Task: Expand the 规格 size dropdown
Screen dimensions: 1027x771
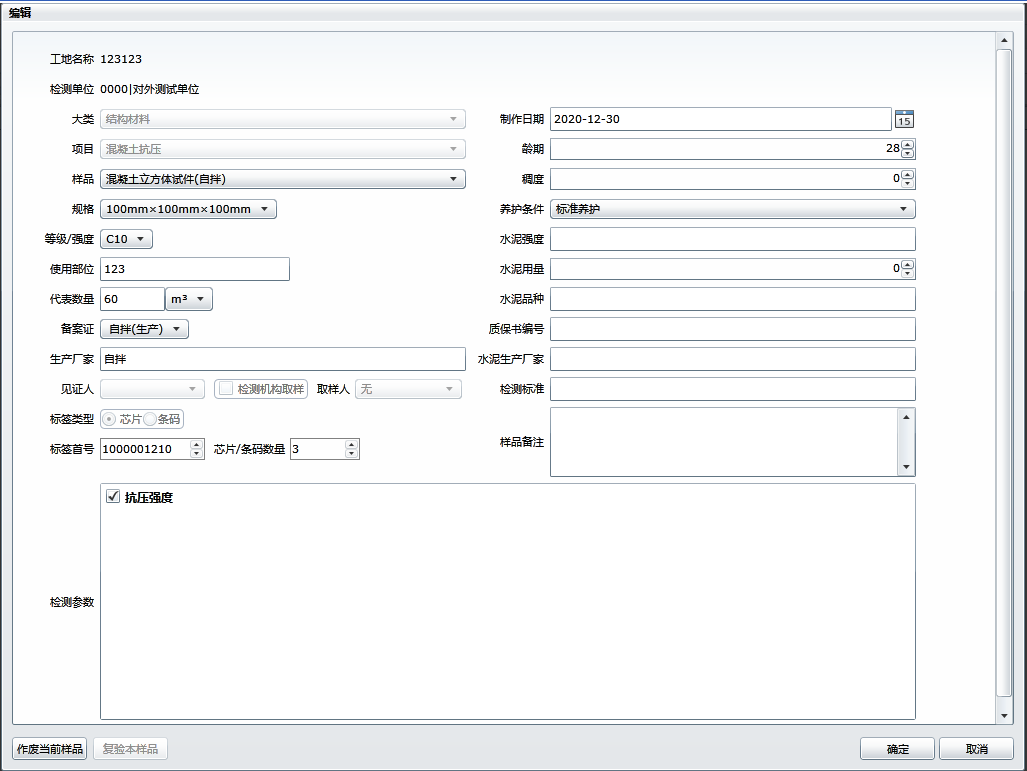Action: [x=188, y=209]
